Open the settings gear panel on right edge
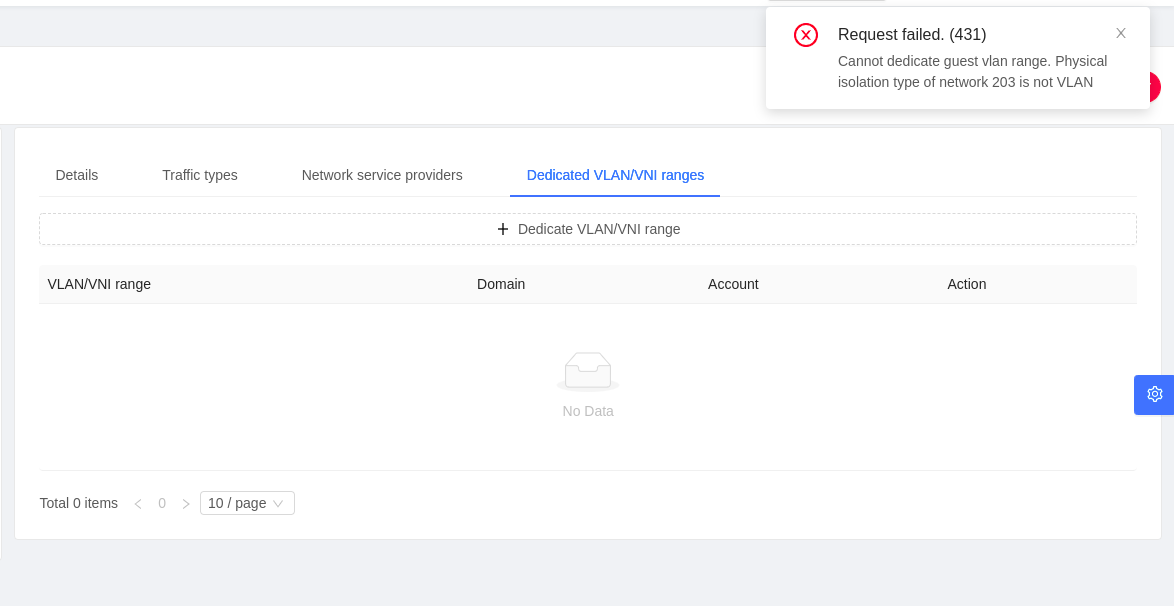 coord(1154,394)
